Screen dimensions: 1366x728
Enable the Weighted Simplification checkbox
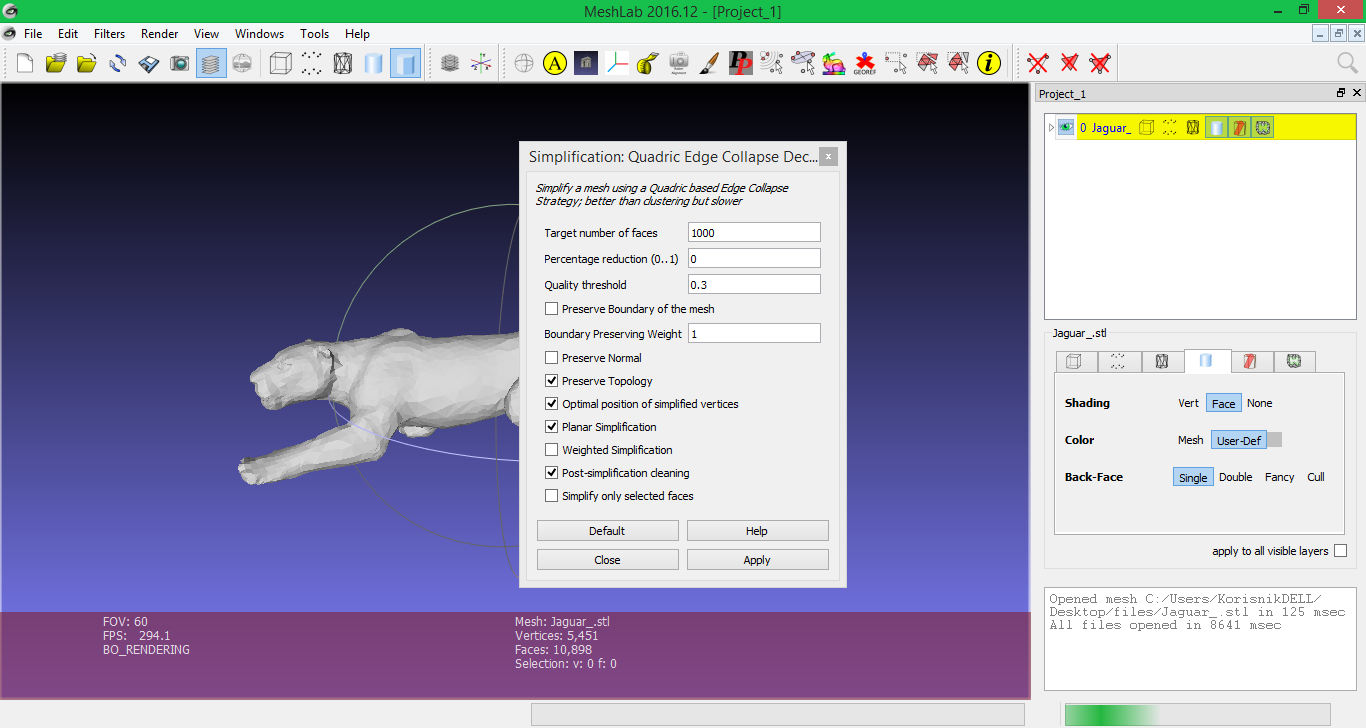point(551,450)
